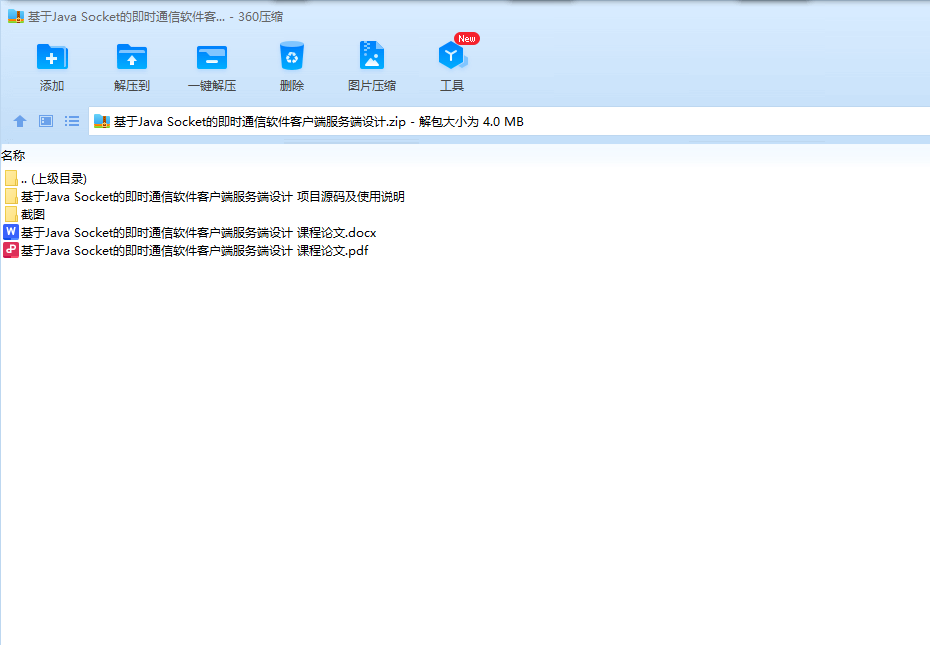
Task: Select the 课程论文.pdf file name
Action: 195,250
